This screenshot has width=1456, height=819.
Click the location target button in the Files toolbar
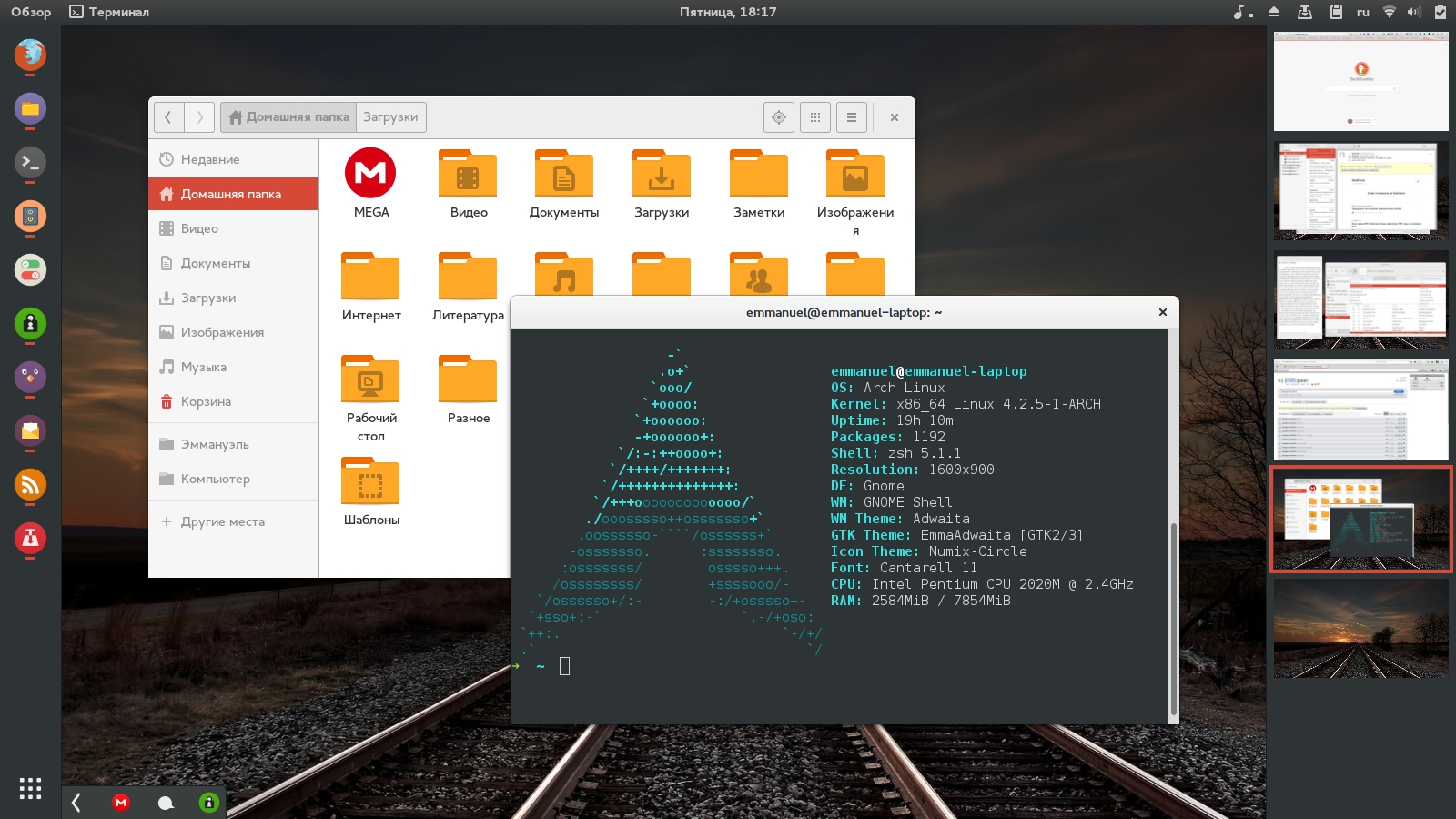tap(779, 116)
